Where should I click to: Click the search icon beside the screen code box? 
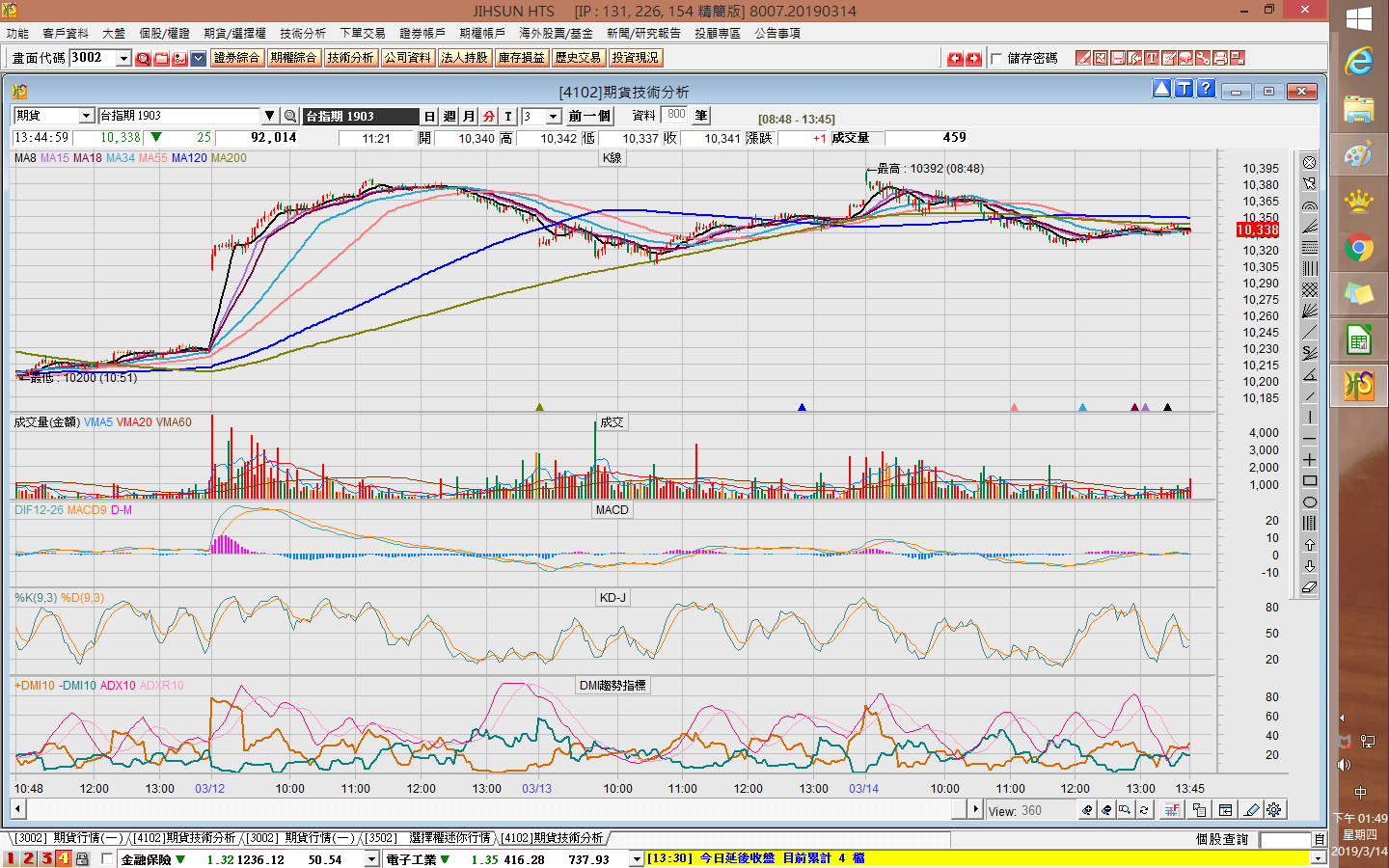point(143,58)
